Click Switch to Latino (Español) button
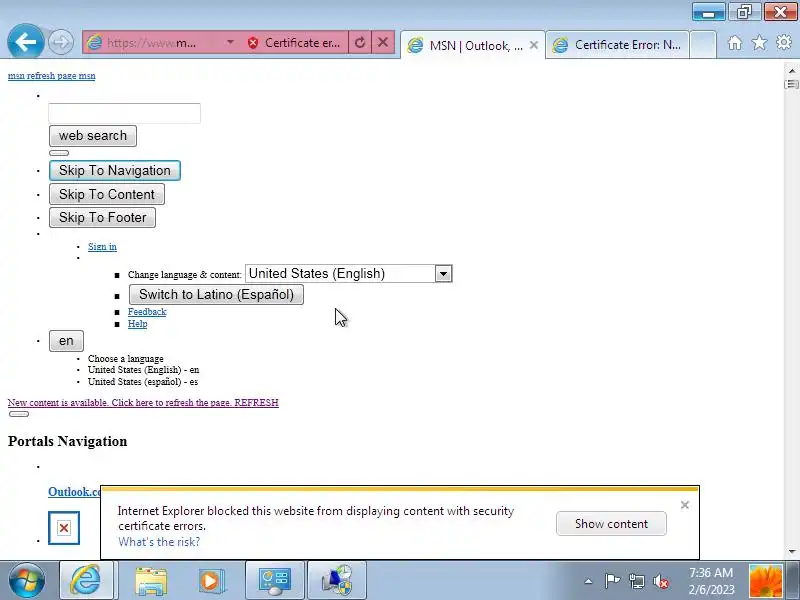Screen dimensions: 800x600 coord(216,294)
